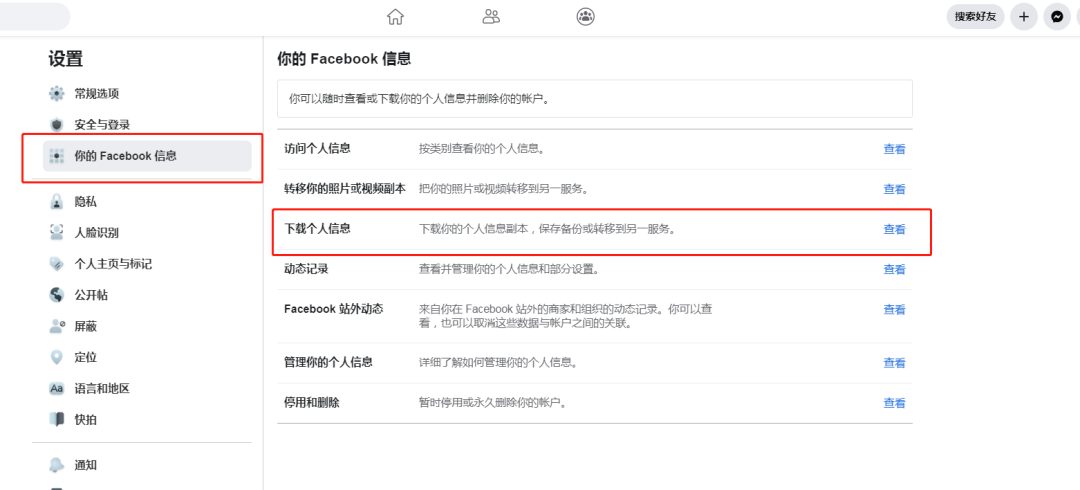1080x490 pixels.
Task: Click the 设置 heading
Action: click(x=65, y=59)
